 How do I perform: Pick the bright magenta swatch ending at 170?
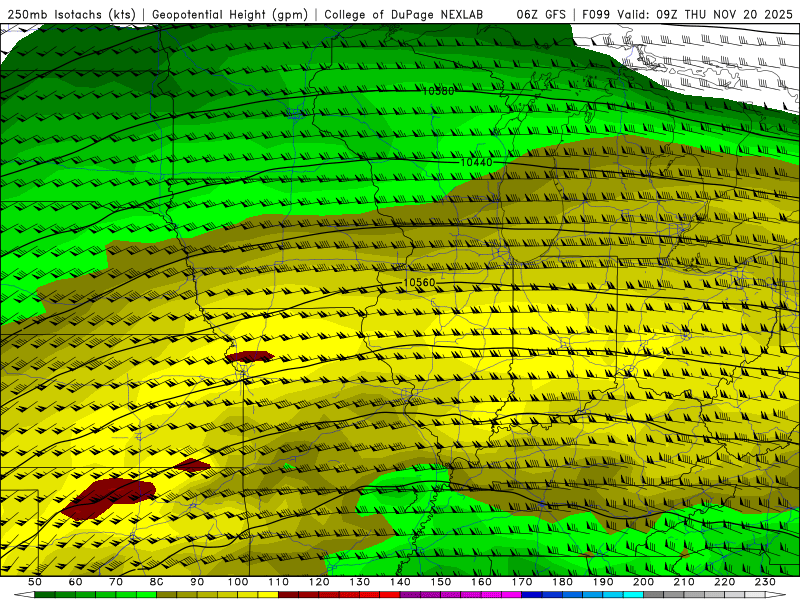point(511,595)
